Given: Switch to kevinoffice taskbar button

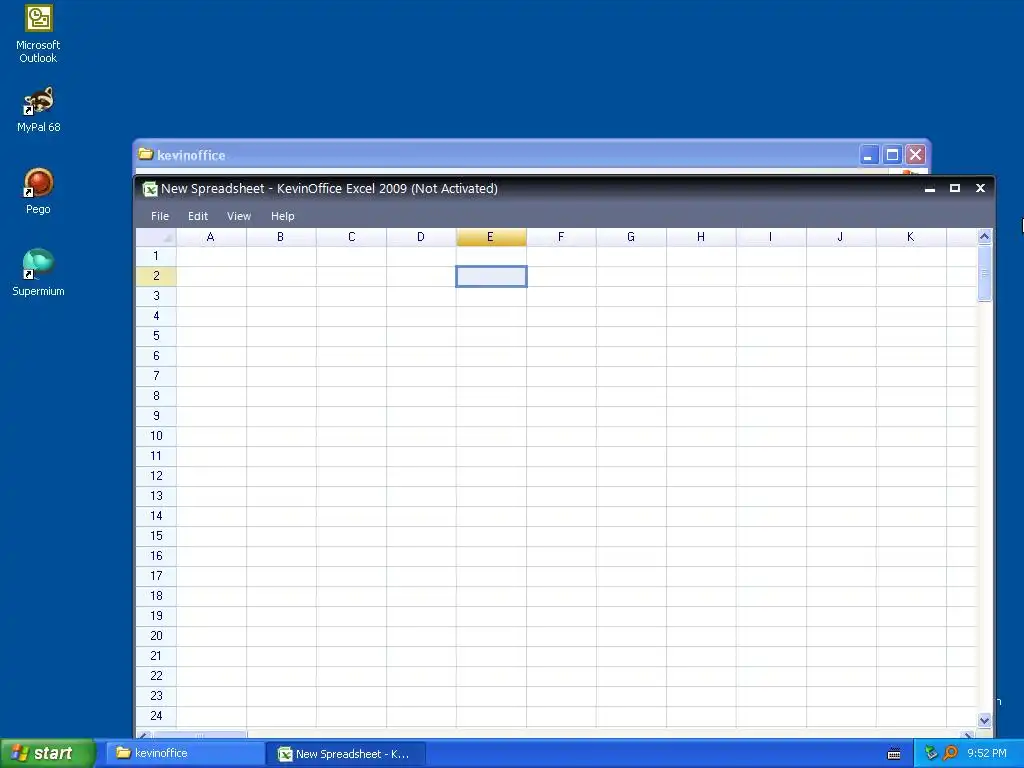Looking at the screenshot, I should [x=185, y=753].
